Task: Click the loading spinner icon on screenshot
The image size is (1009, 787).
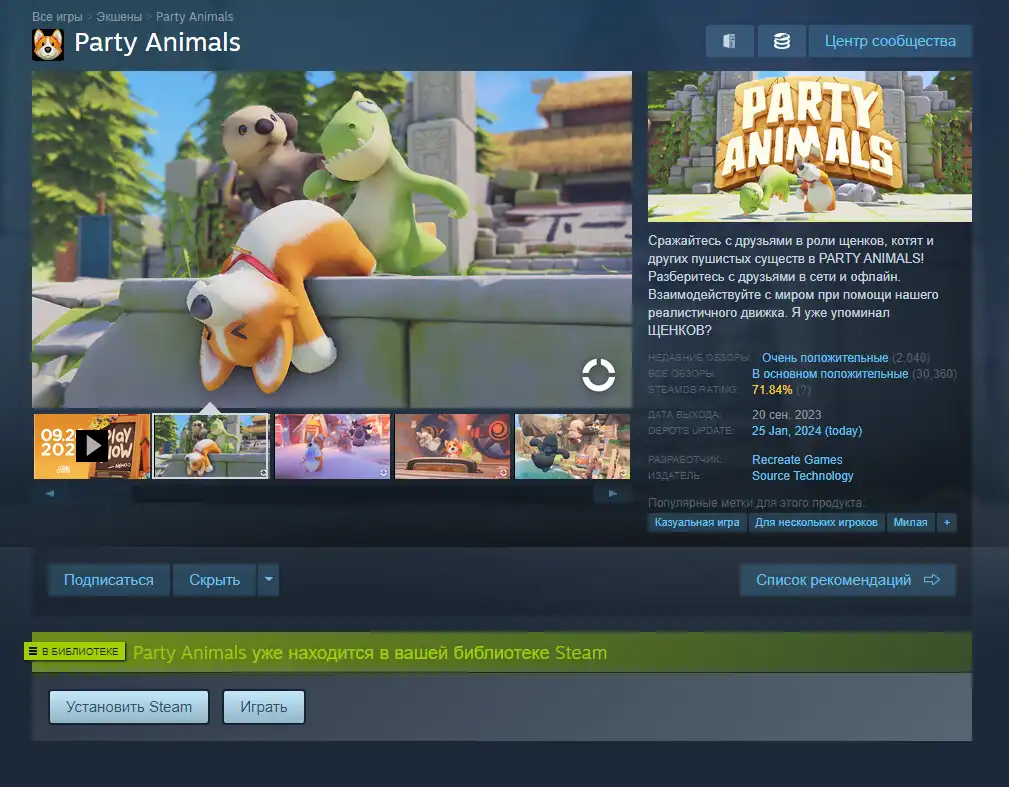Action: point(598,375)
